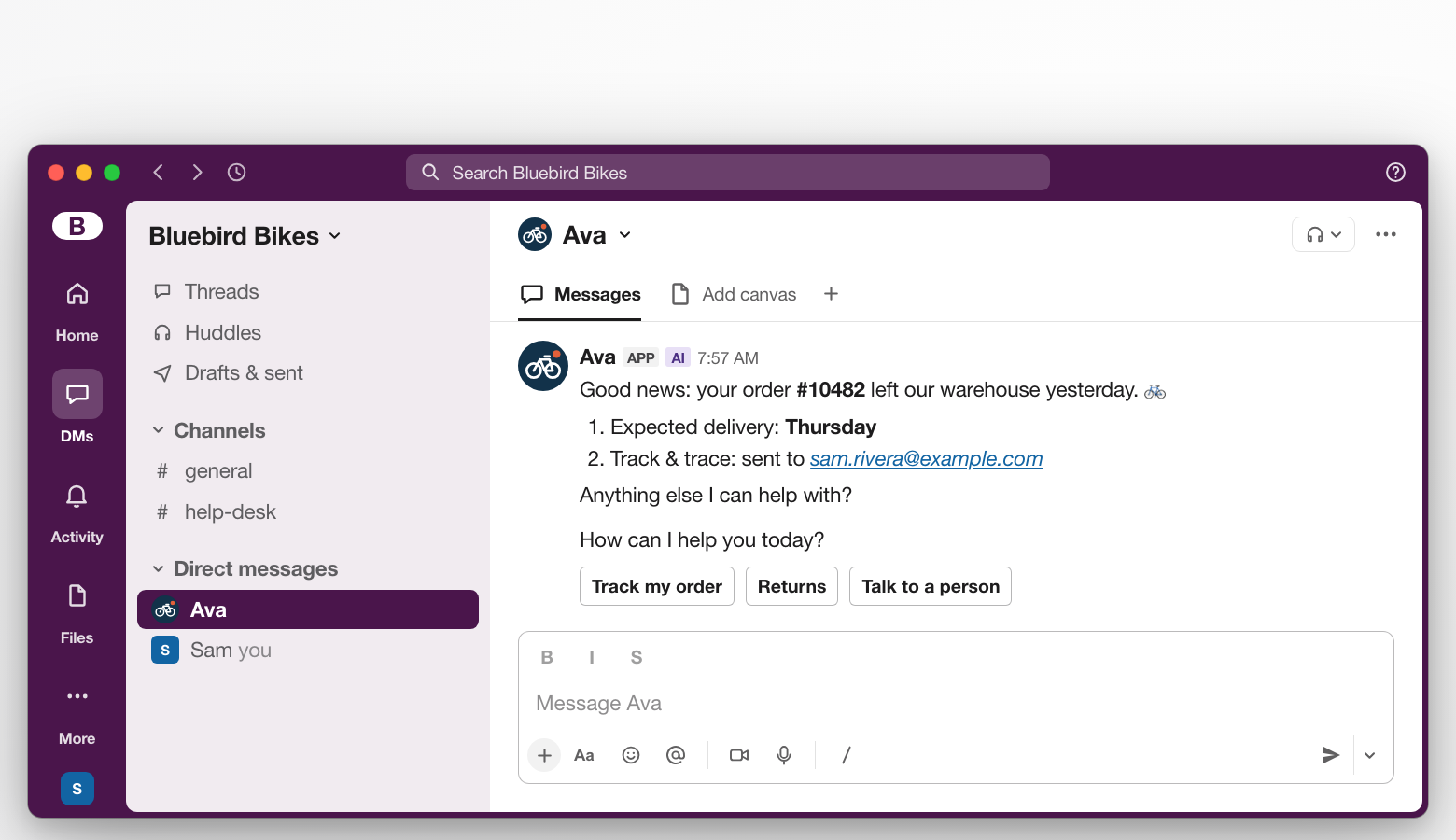Open the emoji picker in composer
Image resolution: width=1456 pixels, height=840 pixels.
pos(631,755)
